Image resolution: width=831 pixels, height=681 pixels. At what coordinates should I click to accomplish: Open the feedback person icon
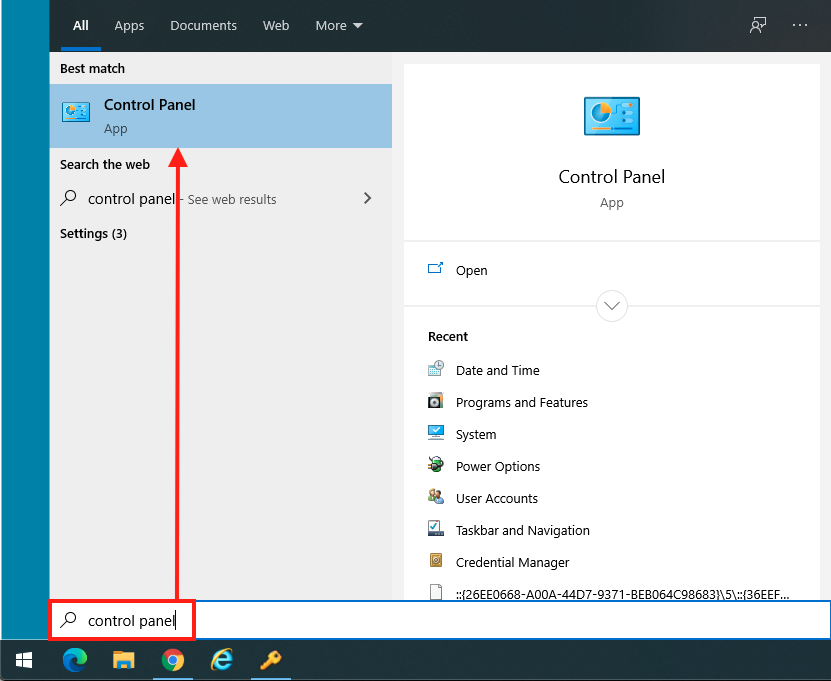point(758,25)
